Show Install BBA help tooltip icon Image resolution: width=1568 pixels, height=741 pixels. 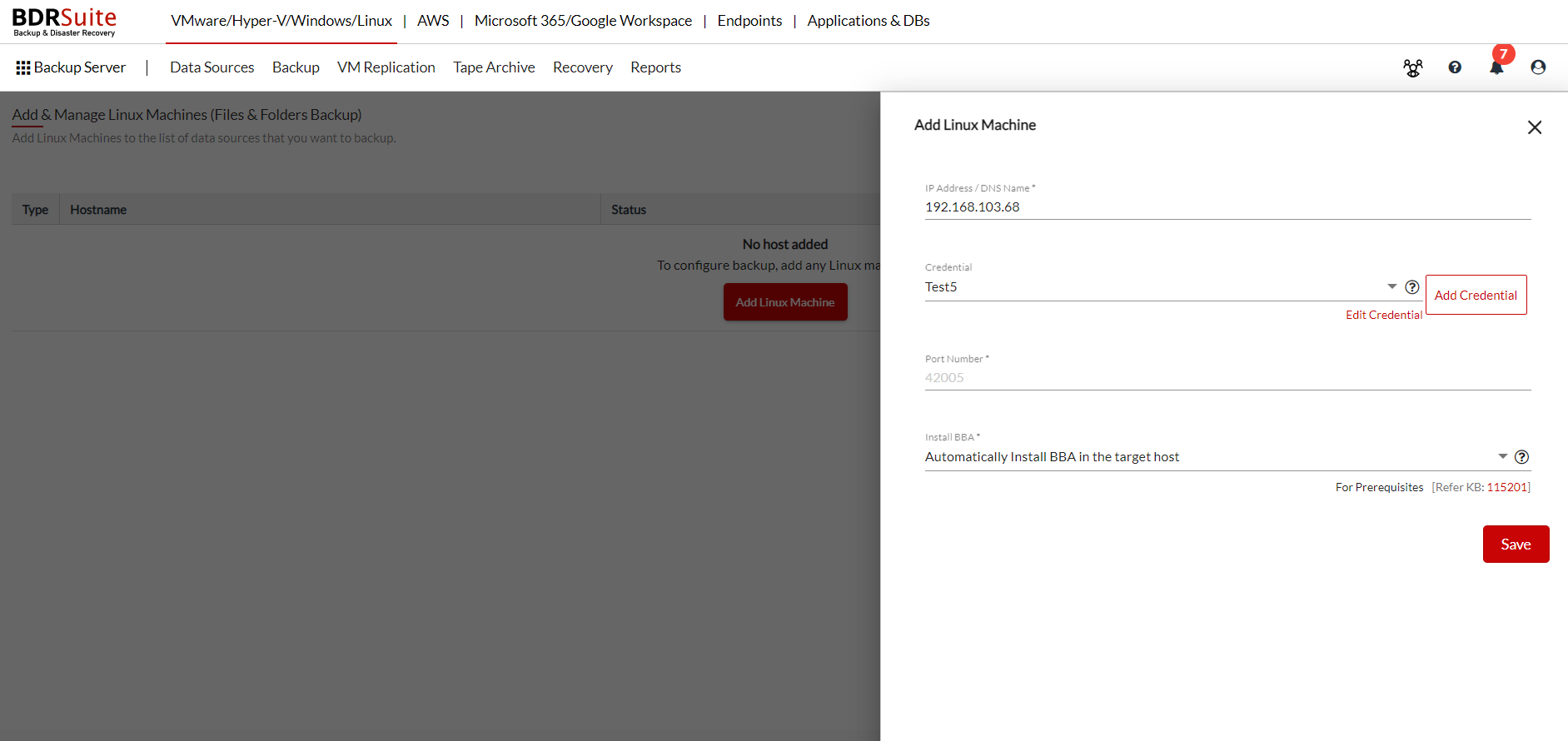pos(1521,457)
